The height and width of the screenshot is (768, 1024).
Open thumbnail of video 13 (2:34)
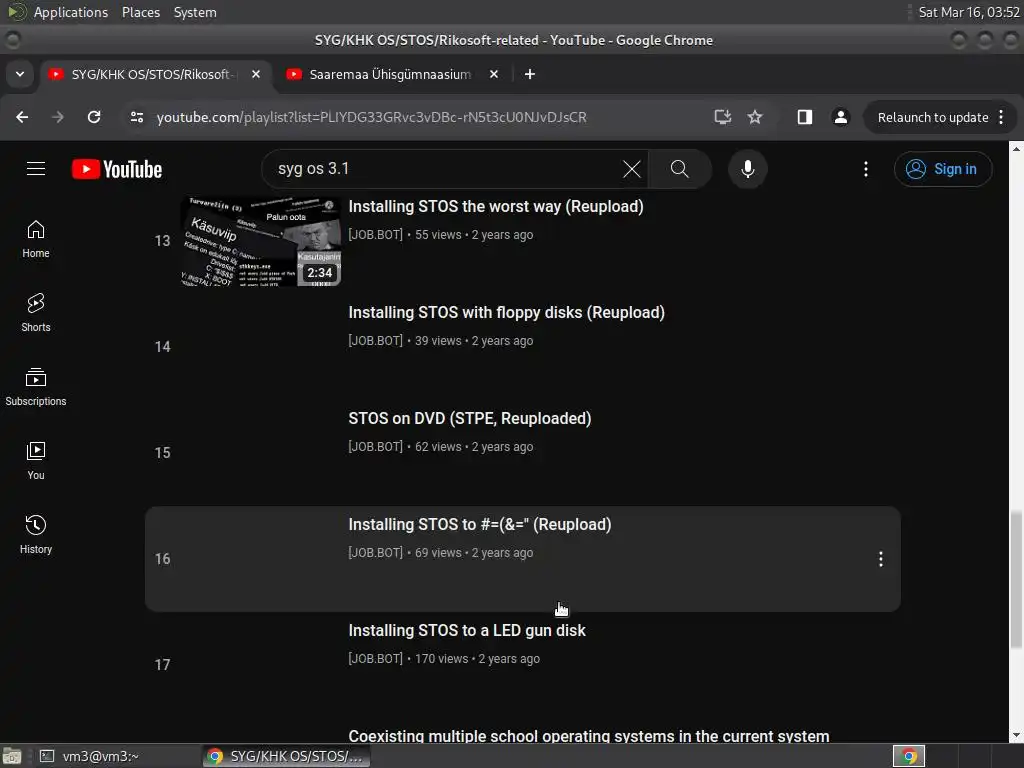pos(261,240)
